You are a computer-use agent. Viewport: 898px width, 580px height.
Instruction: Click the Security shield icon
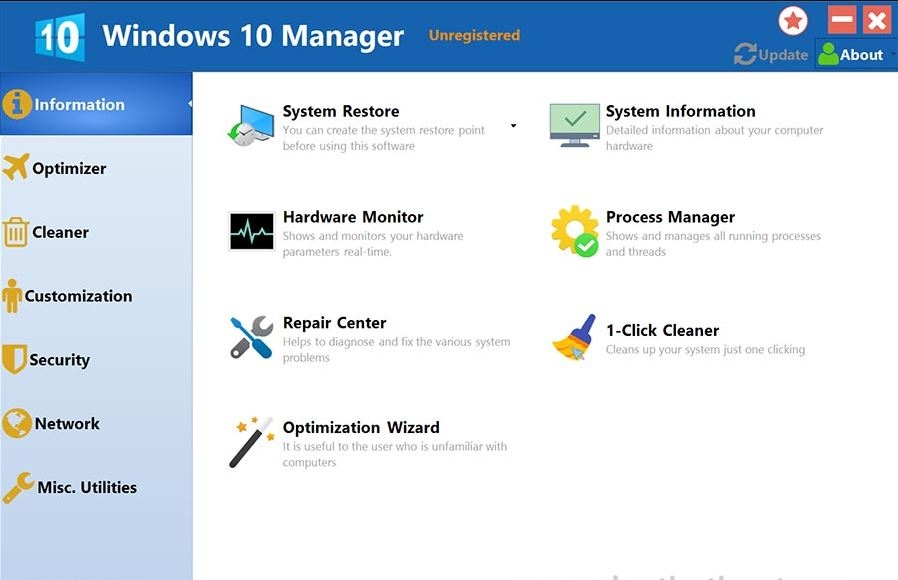pyautogui.click(x=14, y=359)
